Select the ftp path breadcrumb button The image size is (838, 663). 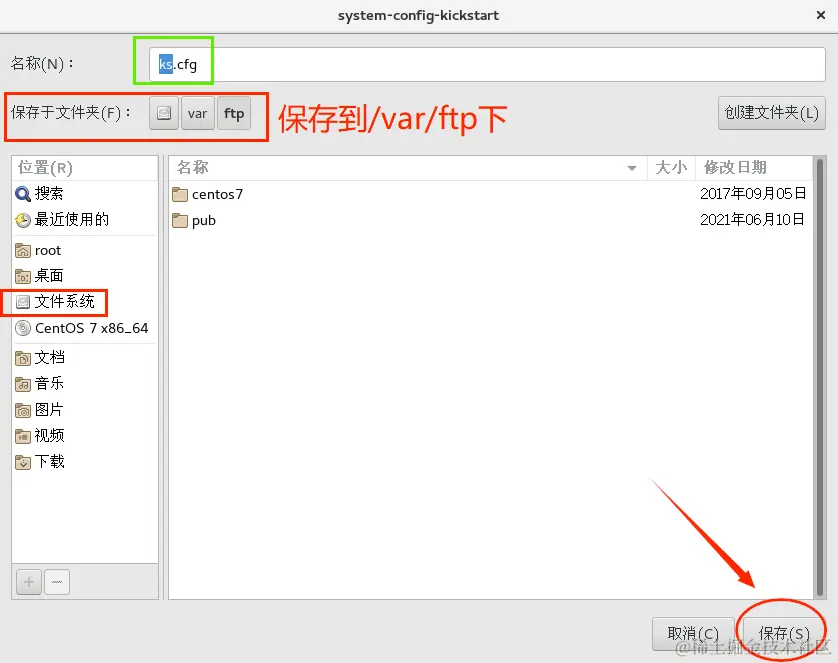click(x=234, y=113)
